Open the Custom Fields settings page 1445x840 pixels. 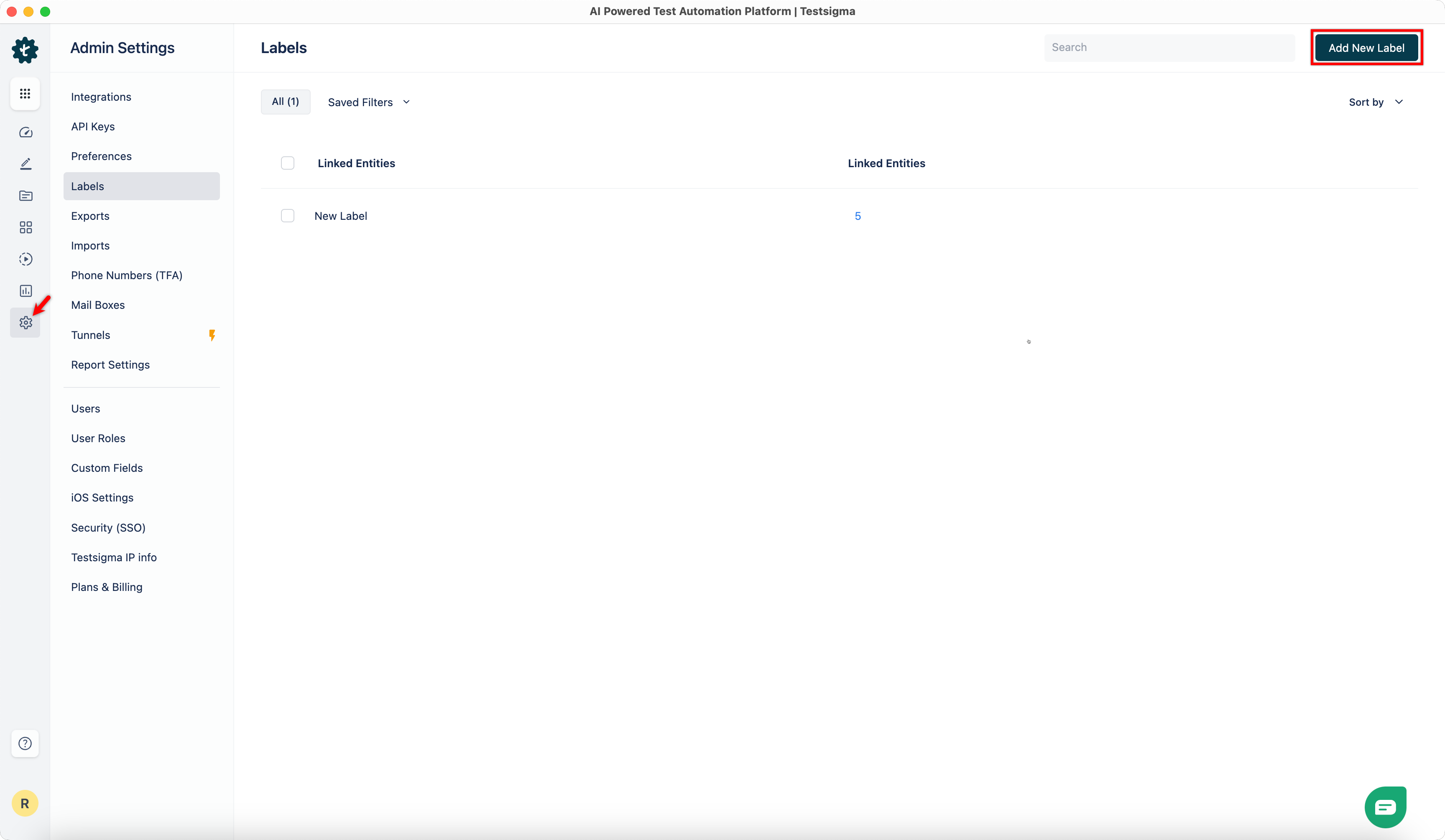(107, 468)
